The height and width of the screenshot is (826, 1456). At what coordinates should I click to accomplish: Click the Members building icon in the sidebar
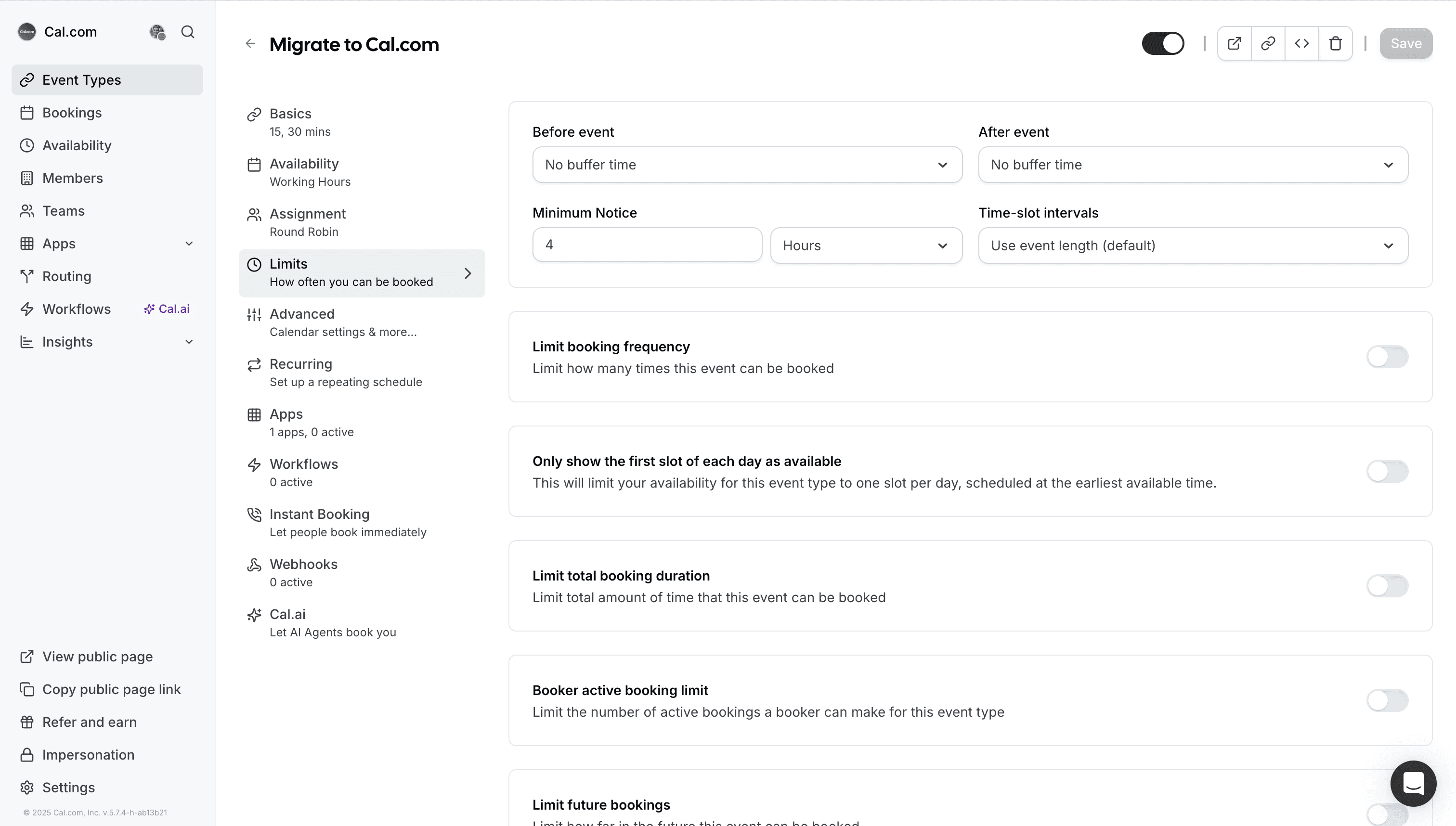[x=26, y=178]
